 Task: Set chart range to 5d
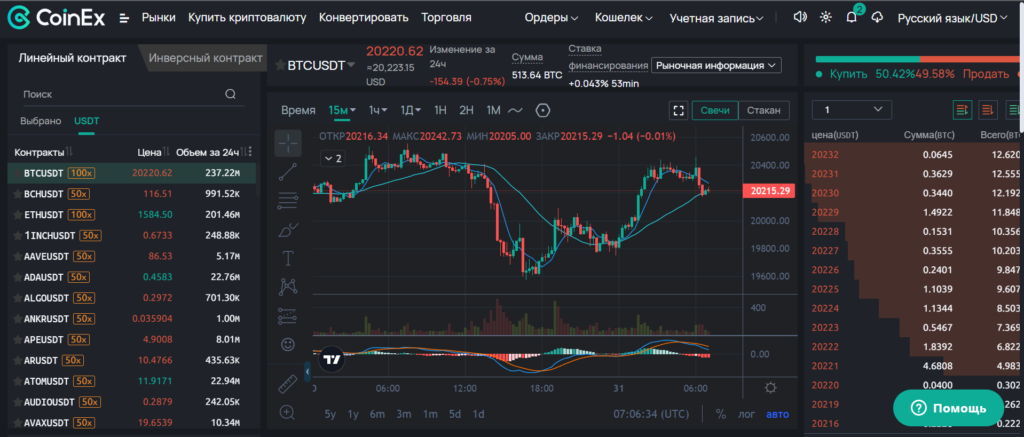coord(455,413)
